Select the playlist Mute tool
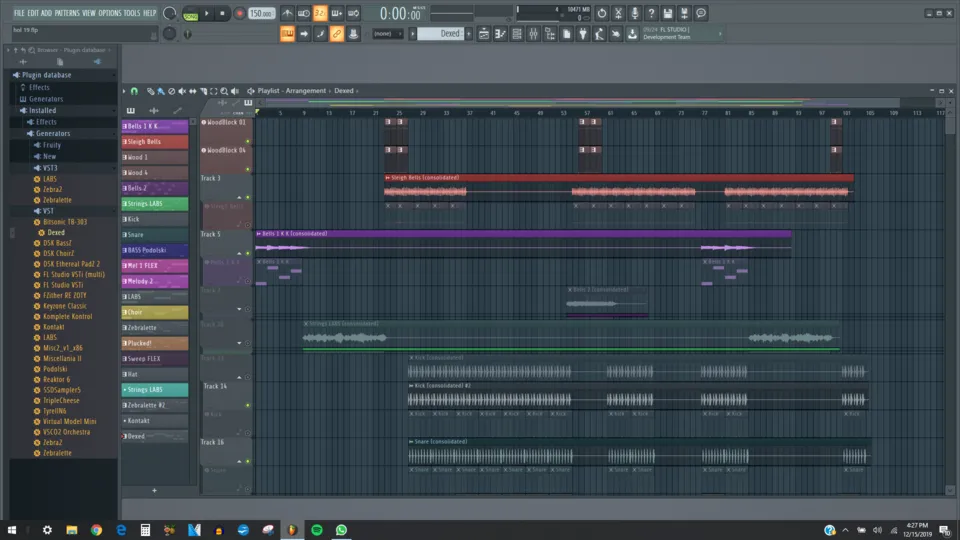Image resolution: width=960 pixels, height=540 pixels. [182, 91]
